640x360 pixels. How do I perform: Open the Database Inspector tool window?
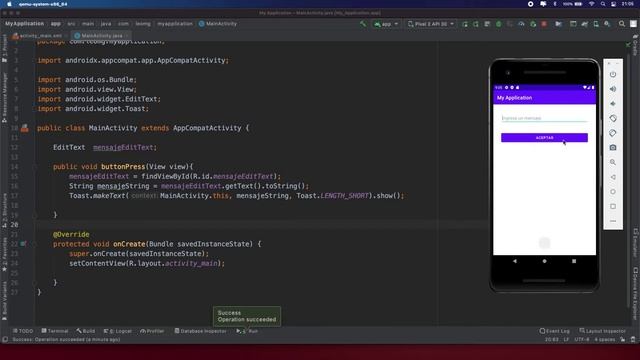point(200,331)
